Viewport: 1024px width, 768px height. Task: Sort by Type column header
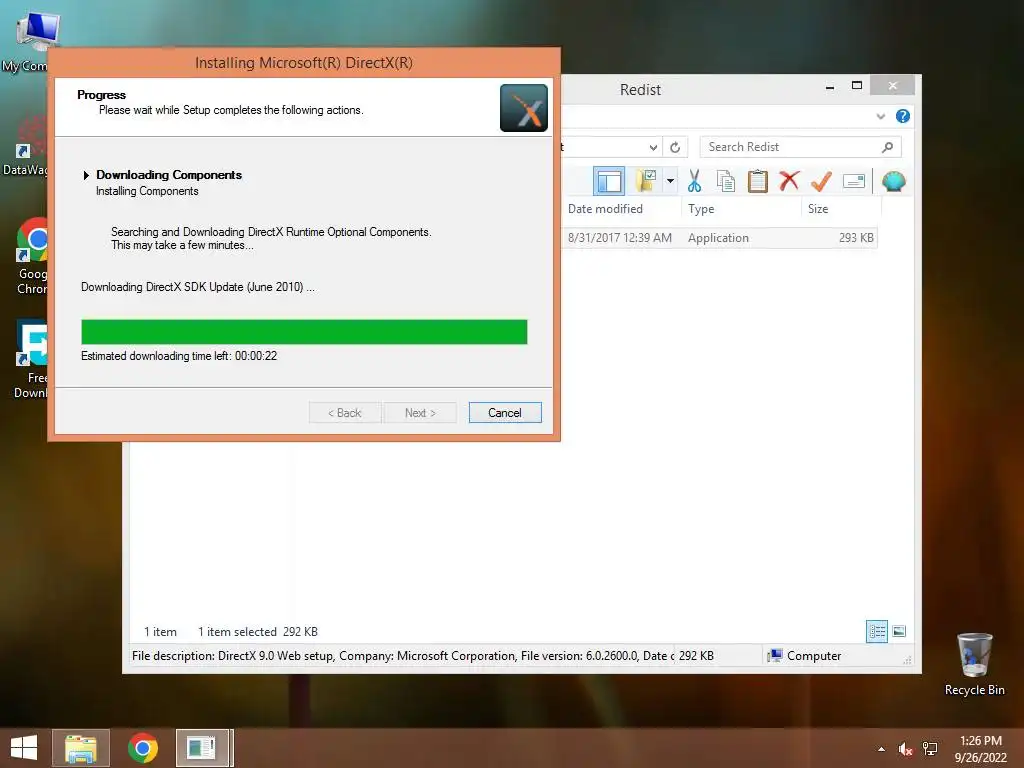click(x=701, y=209)
